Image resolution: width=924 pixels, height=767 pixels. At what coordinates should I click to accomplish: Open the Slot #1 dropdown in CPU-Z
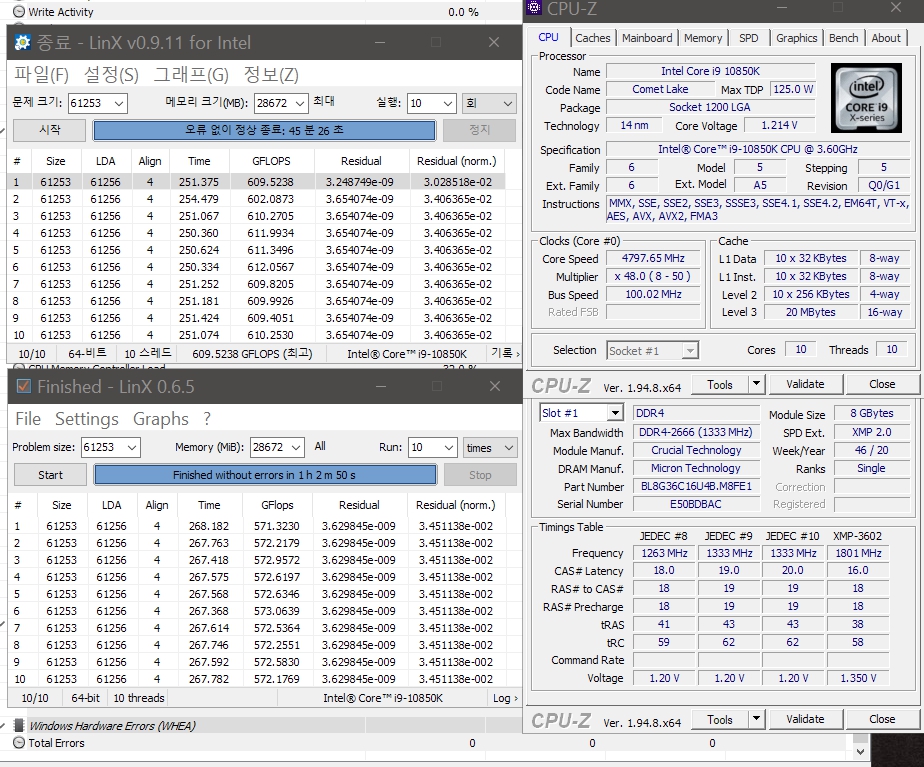pyautogui.click(x=614, y=414)
